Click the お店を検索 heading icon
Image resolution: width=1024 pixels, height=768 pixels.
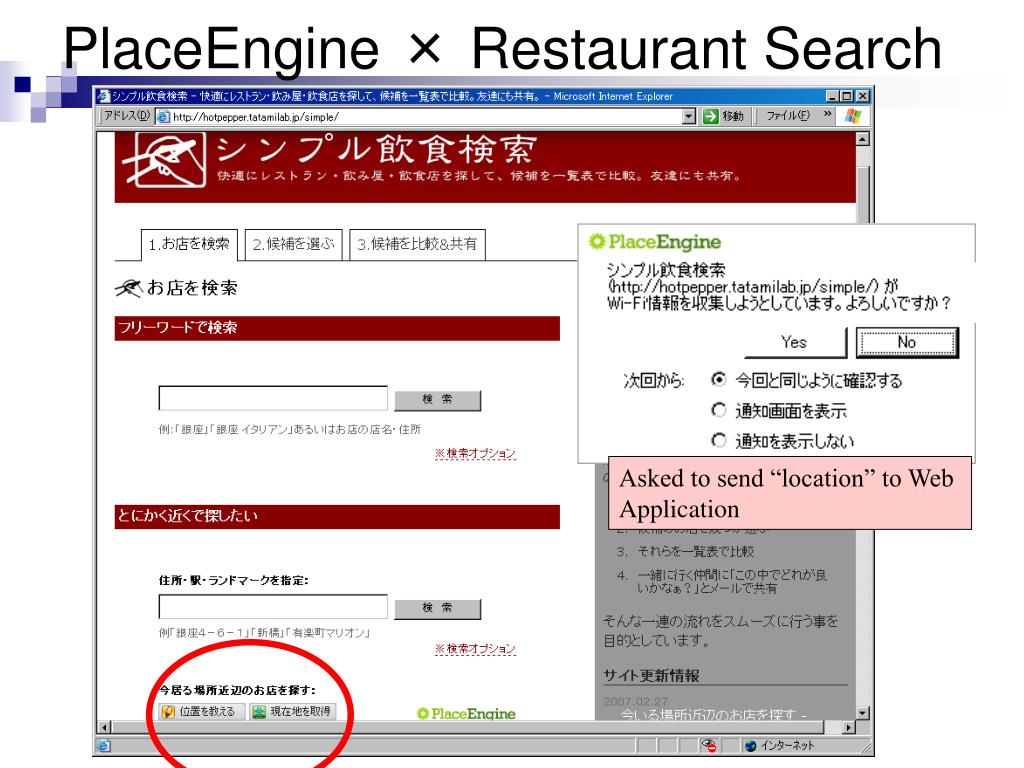[128, 288]
